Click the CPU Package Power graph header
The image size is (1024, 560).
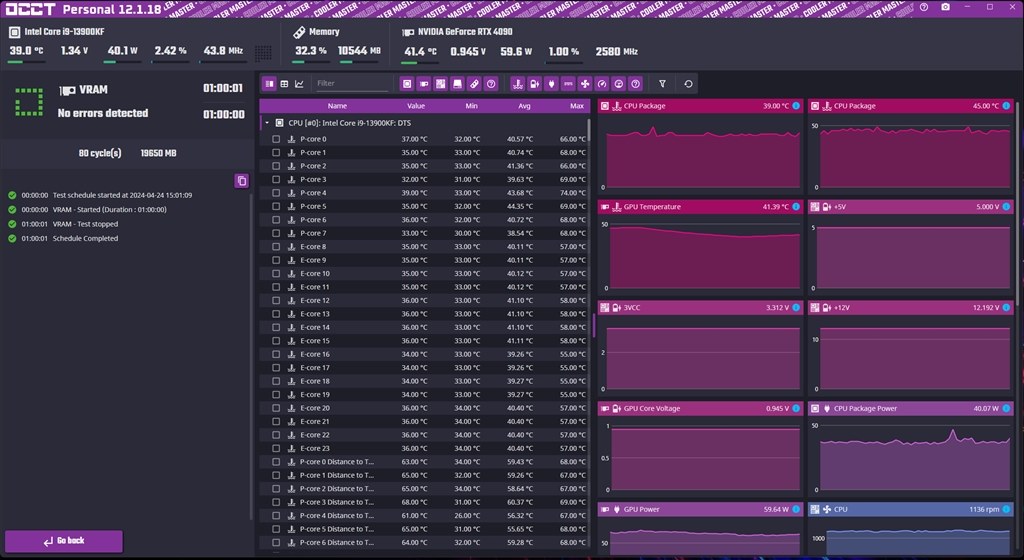coord(910,409)
